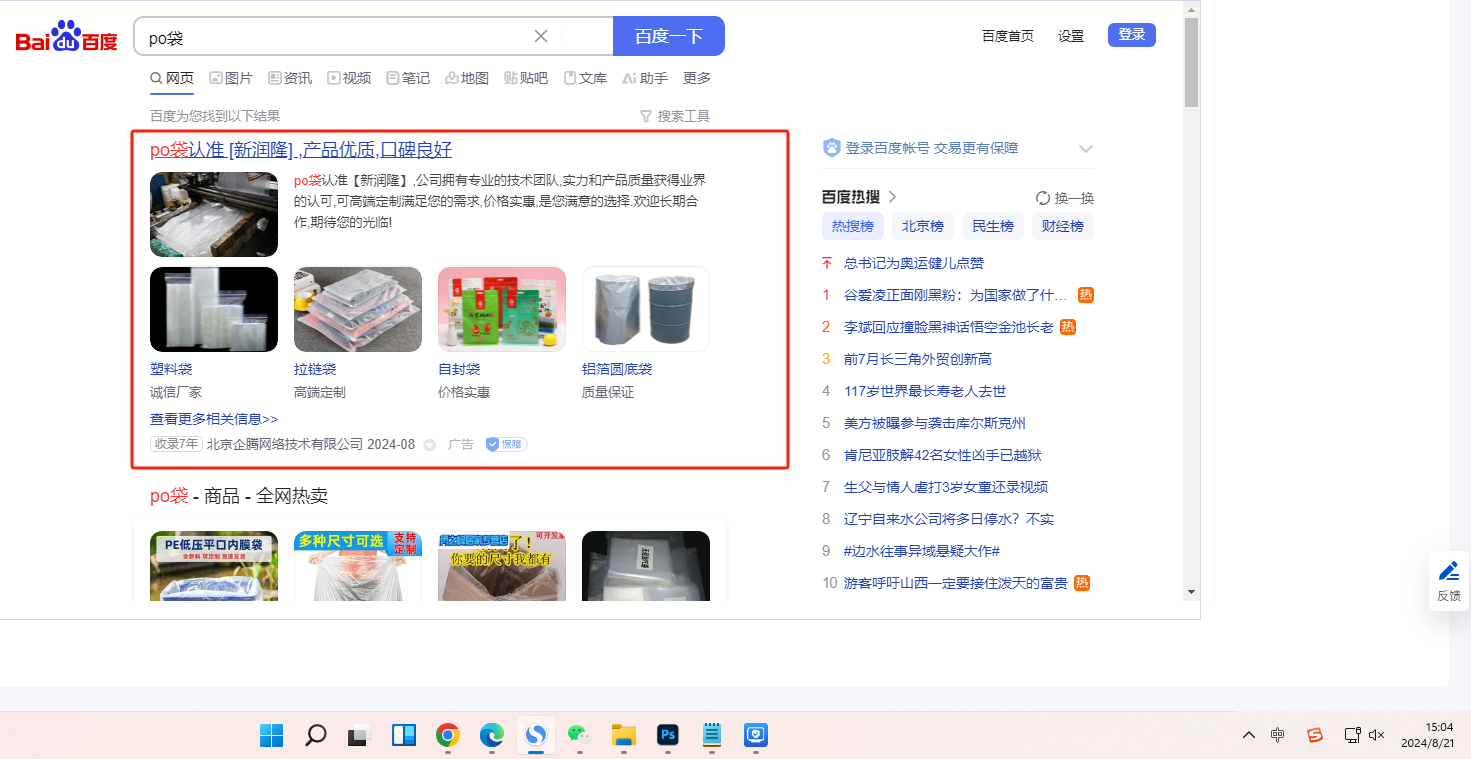Click the Baidu logo
The image size is (1471, 759).
[x=66, y=36]
